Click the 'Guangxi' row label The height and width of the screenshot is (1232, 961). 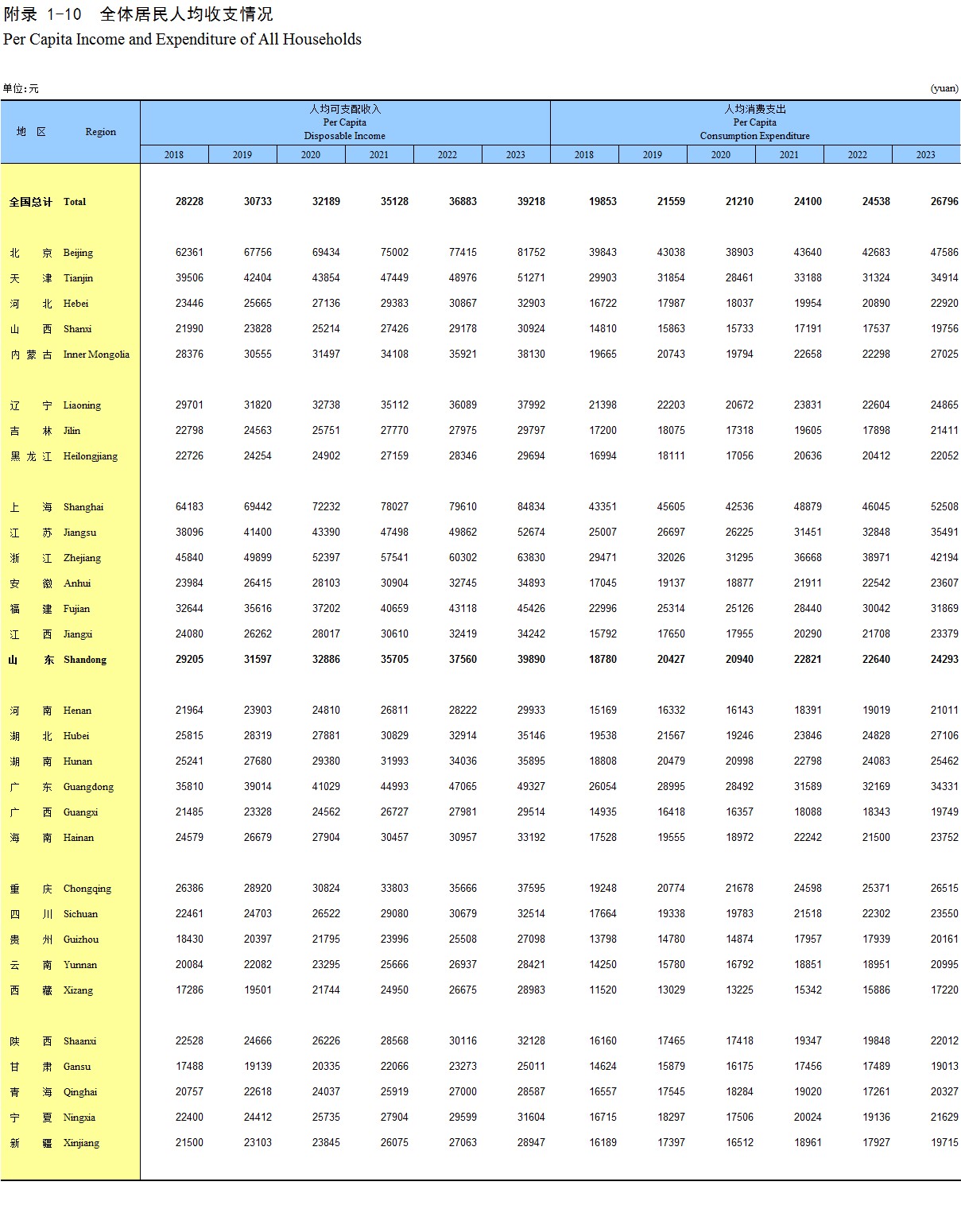80,812
